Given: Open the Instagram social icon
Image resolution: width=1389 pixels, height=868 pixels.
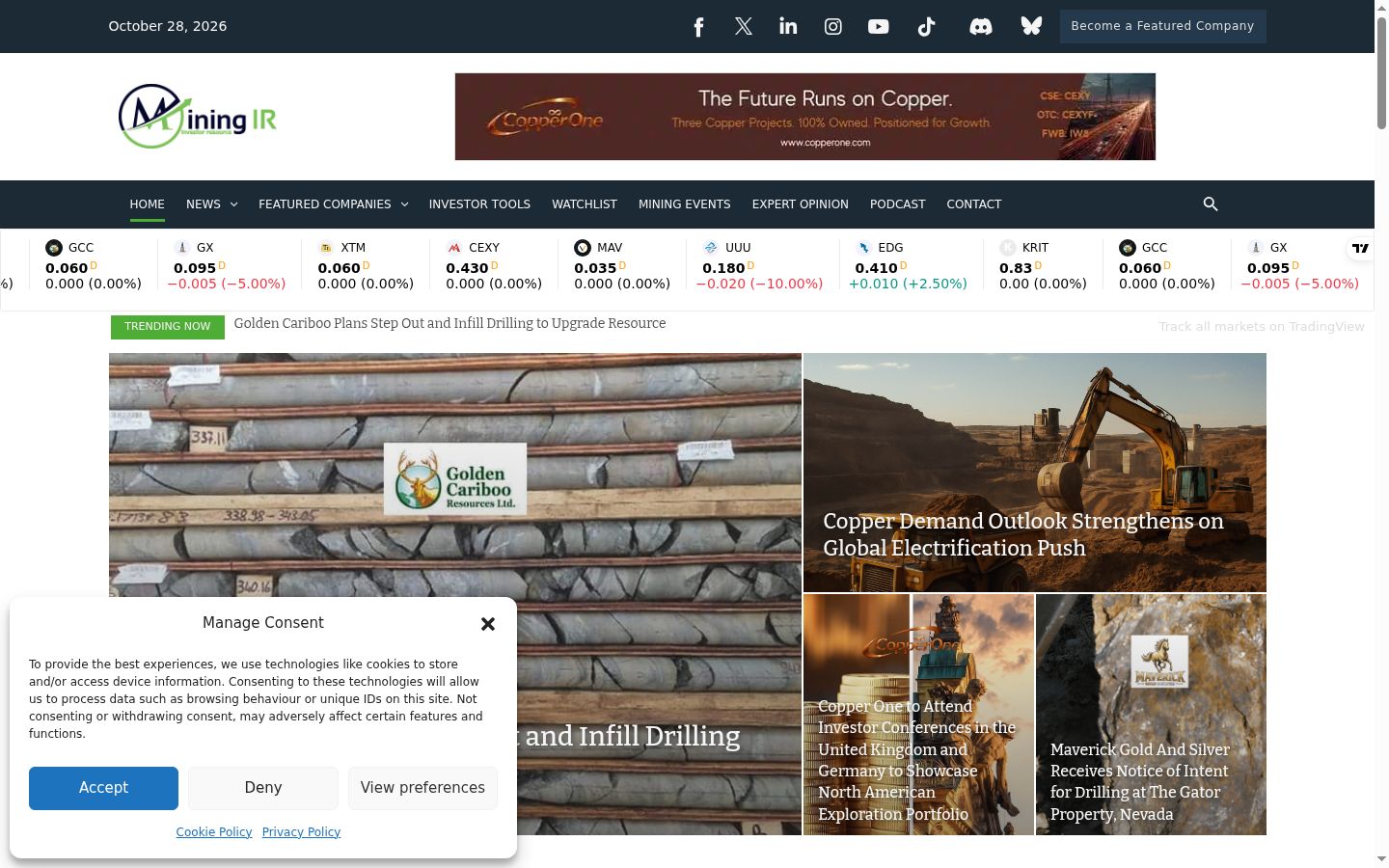Looking at the screenshot, I should (x=833, y=27).
